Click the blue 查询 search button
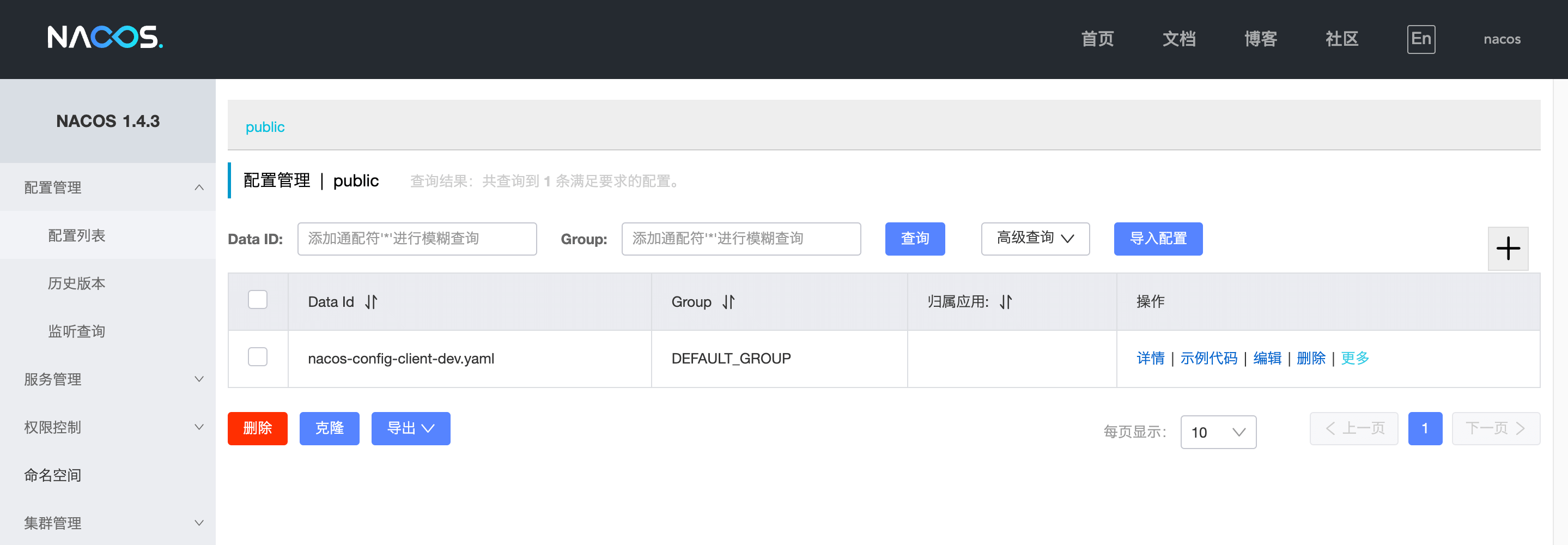Viewport: 1568px width, 545px height. point(915,239)
